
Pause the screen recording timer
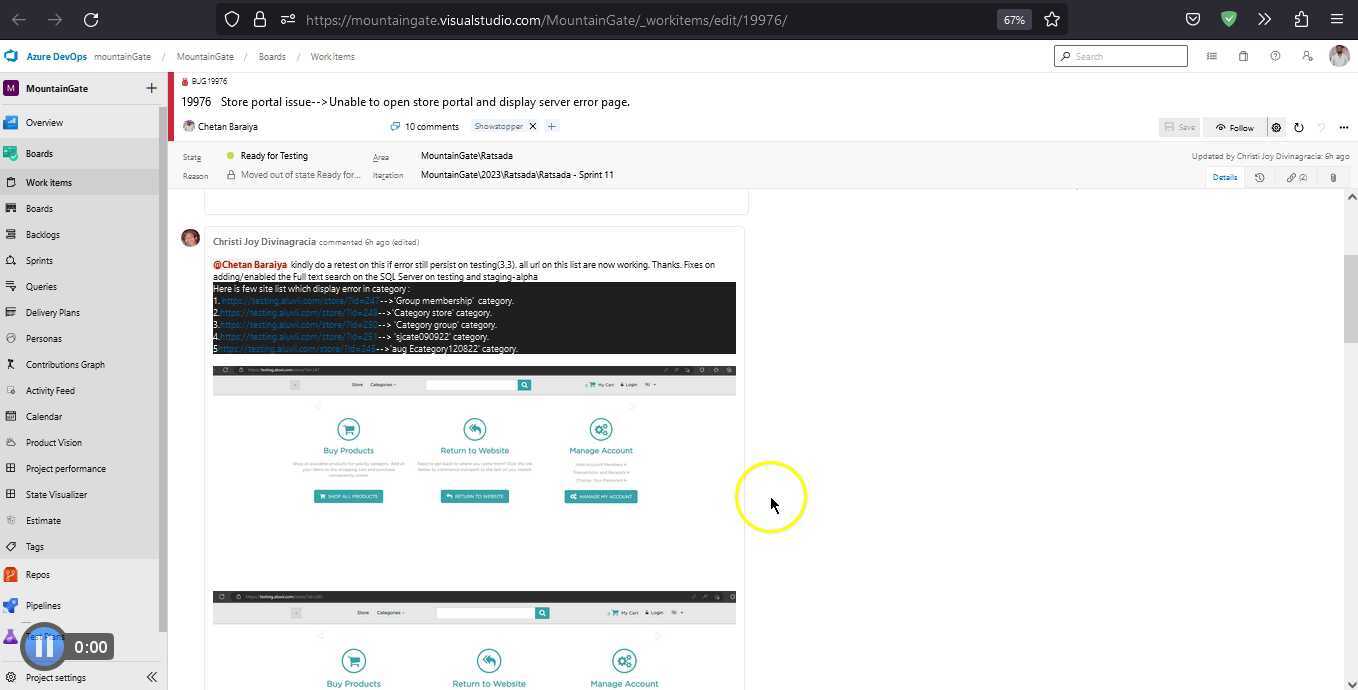point(44,646)
